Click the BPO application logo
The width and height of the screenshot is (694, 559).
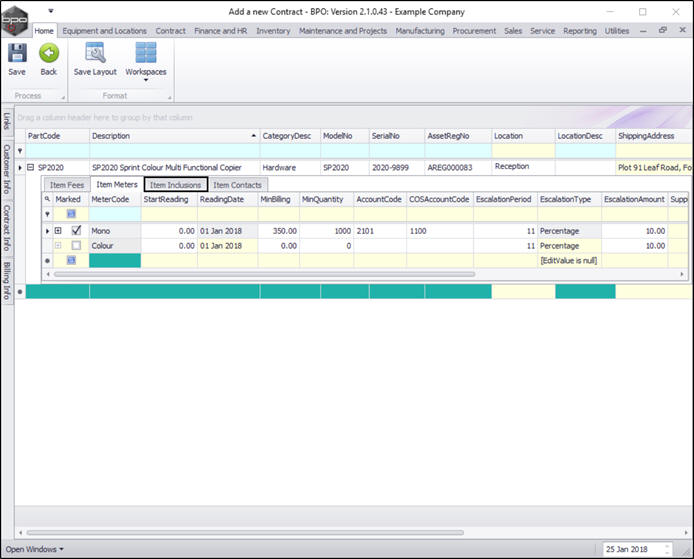click(x=15, y=20)
